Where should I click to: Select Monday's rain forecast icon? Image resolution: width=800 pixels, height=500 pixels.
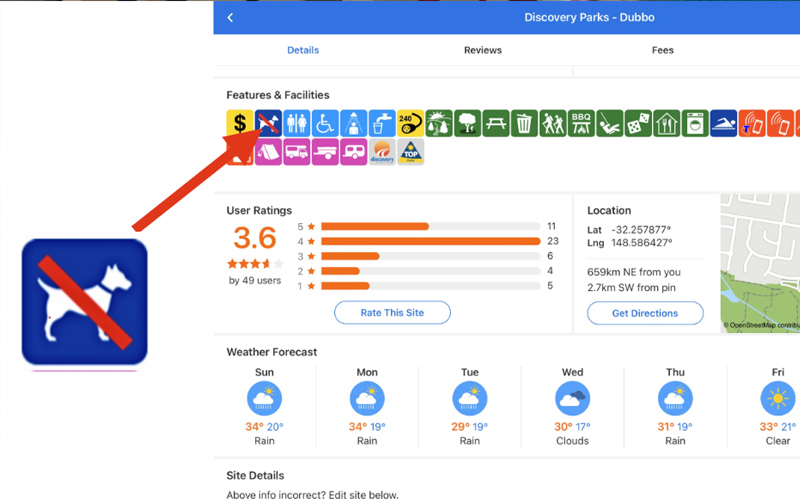click(x=367, y=398)
